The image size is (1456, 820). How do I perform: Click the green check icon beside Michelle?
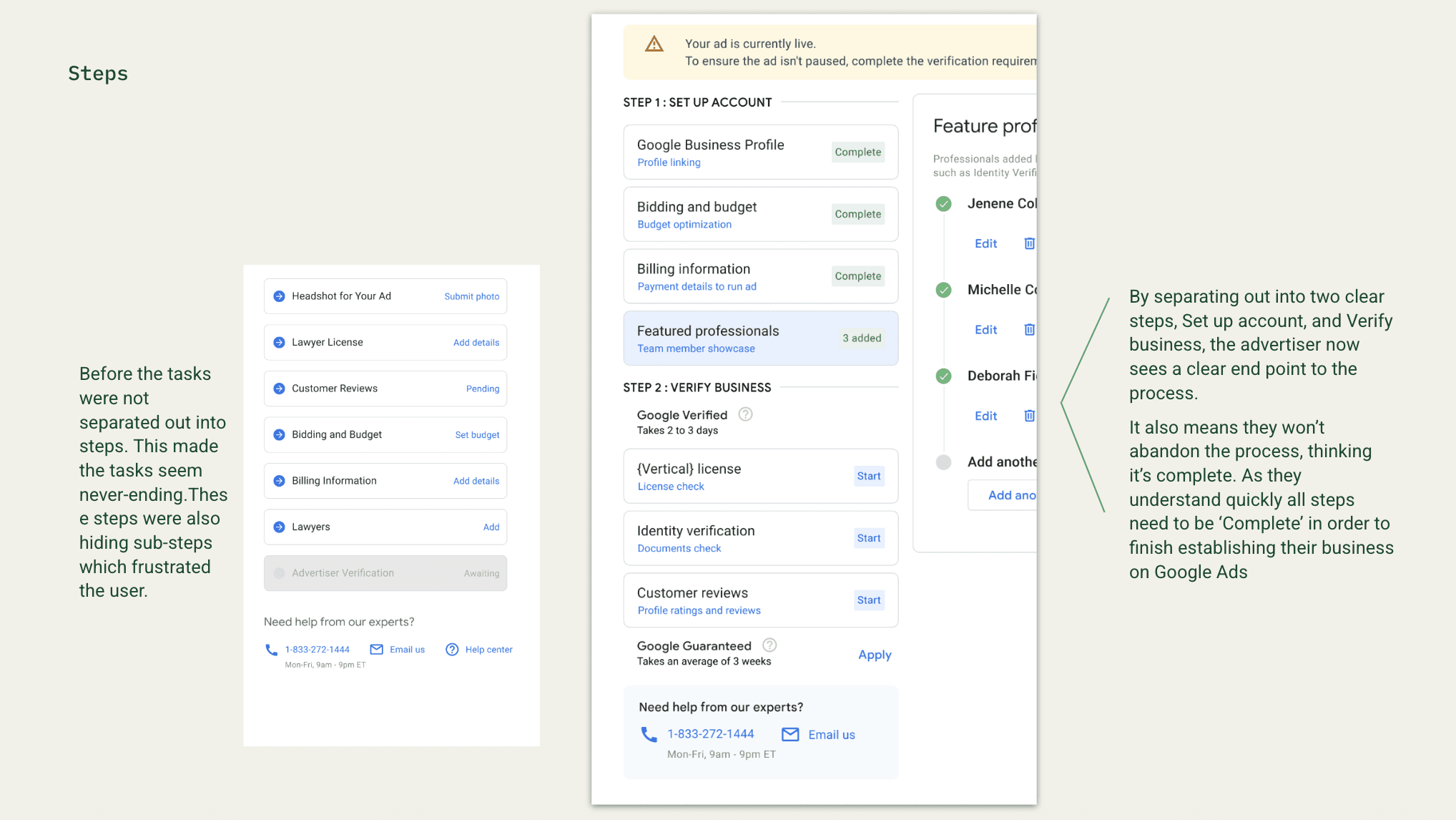(944, 290)
